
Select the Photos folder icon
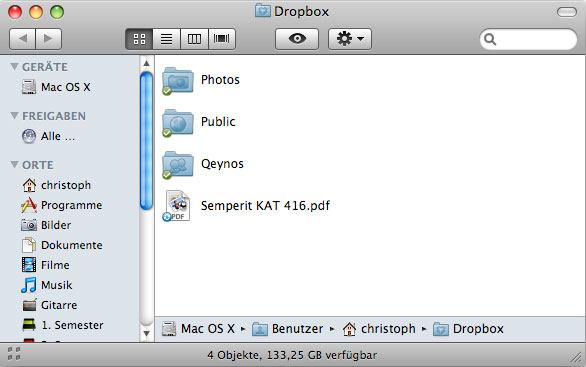coord(178,80)
